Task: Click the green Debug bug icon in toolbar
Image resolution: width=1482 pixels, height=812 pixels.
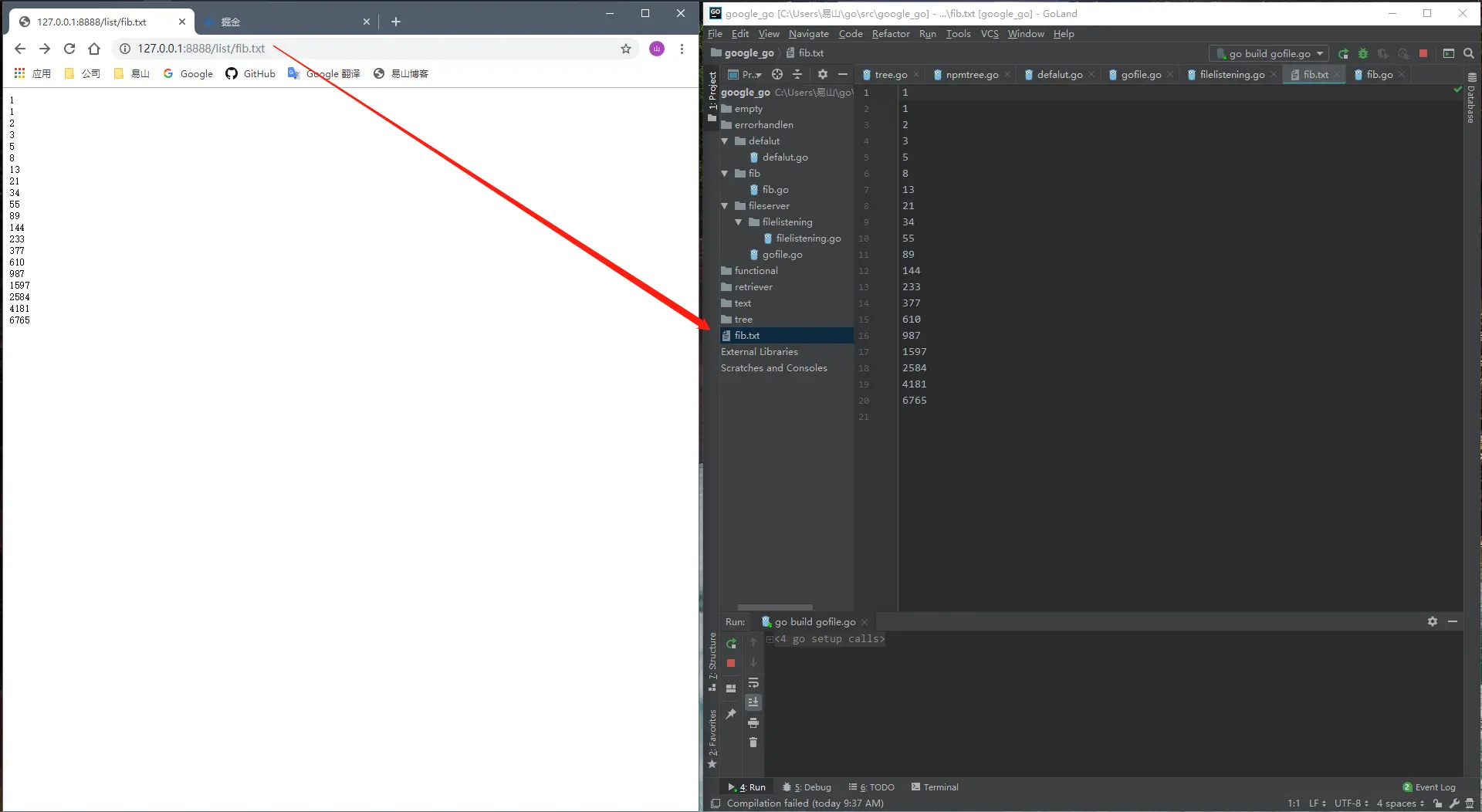Action: (1363, 53)
